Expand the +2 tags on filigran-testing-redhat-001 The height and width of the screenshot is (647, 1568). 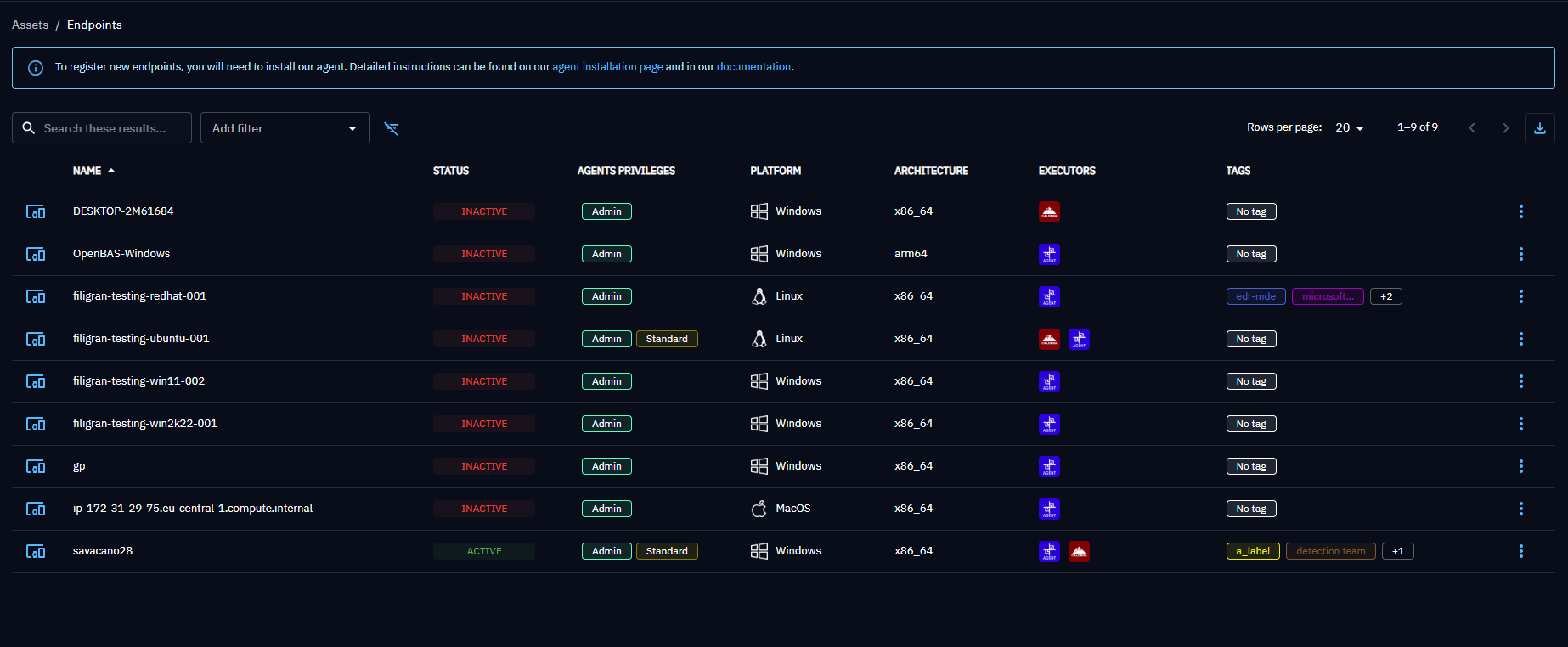[1385, 296]
